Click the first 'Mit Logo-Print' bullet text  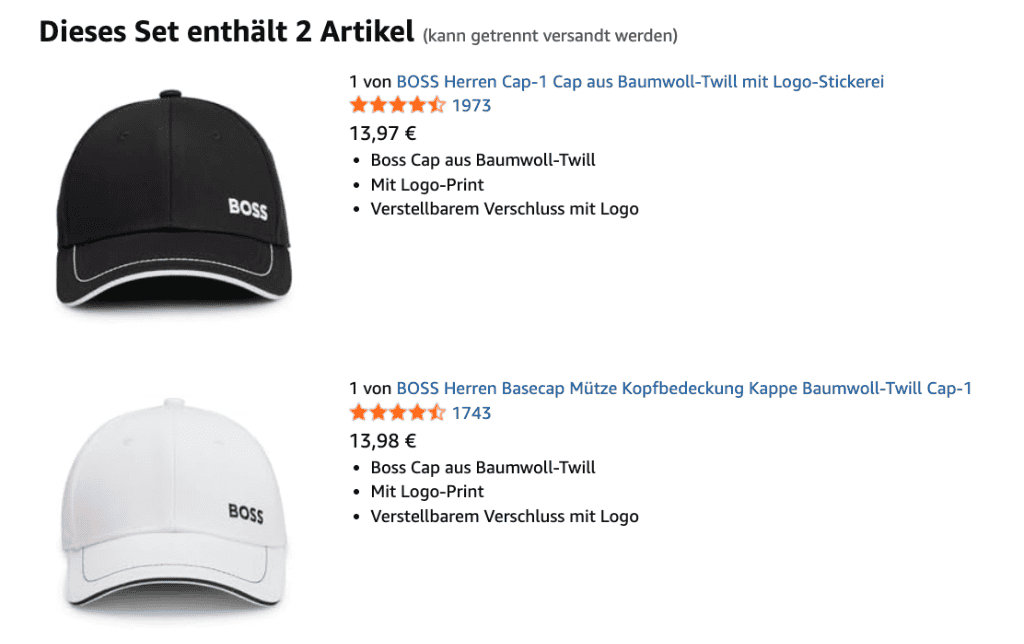coord(427,185)
